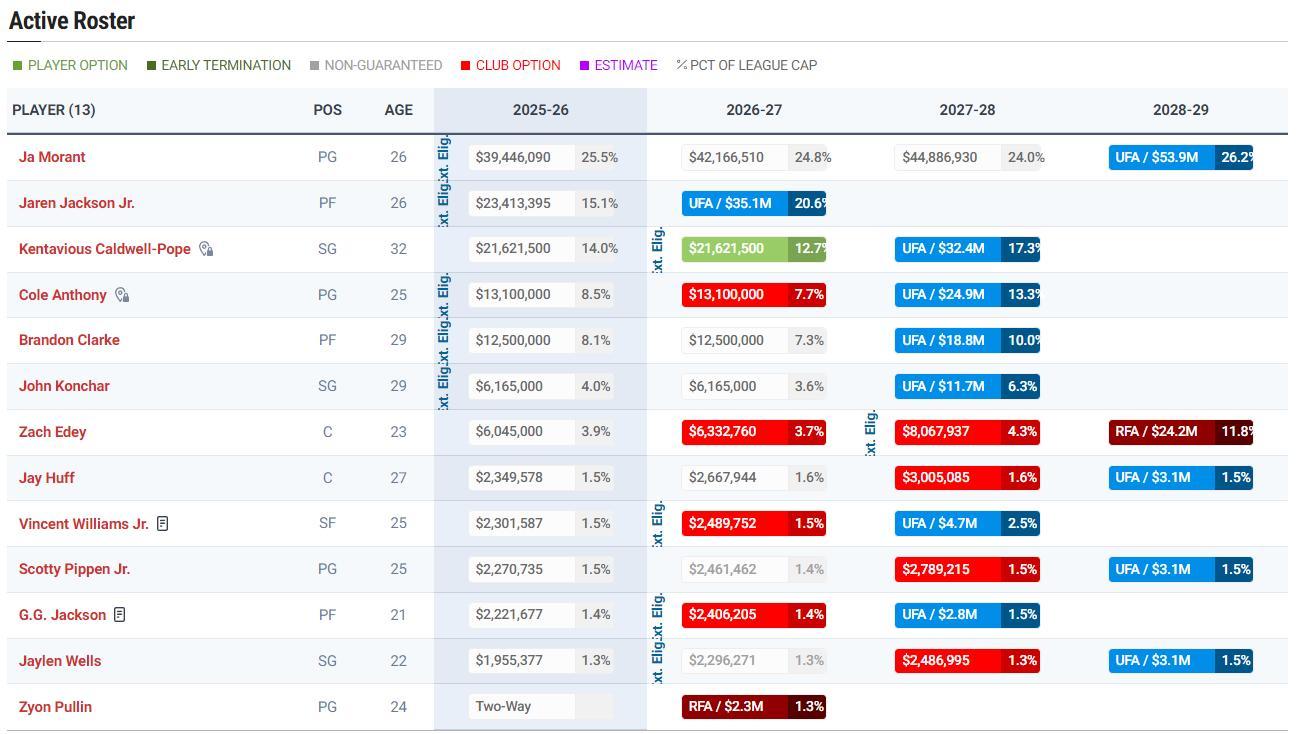1300x734 pixels.
Task: Click lock icon beside Kentavious Caldwell-Pope
Action: pyautogui.click(x=206, y=249)
